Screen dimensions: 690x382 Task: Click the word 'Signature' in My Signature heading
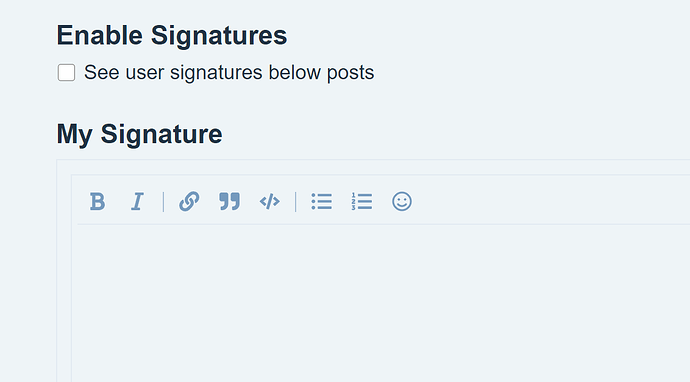click(161, 134)
